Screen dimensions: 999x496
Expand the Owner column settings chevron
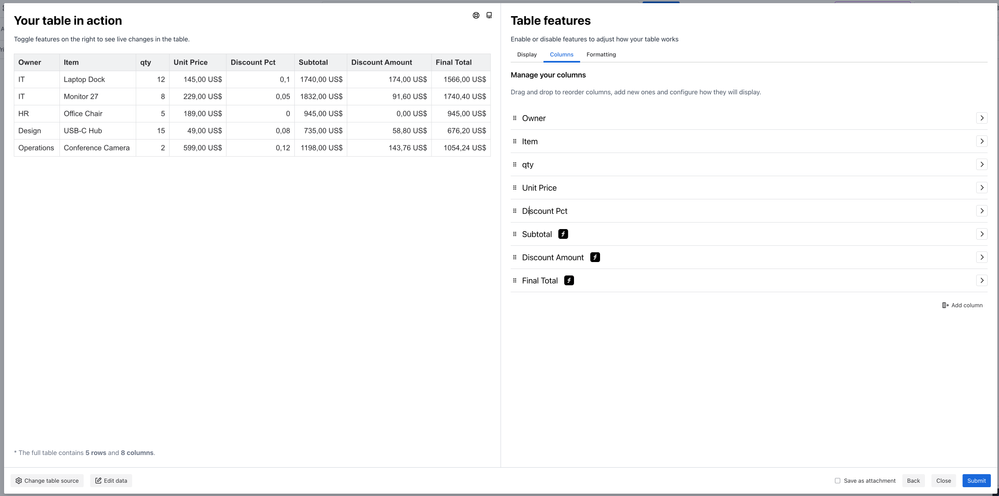[x=982, y=118]
